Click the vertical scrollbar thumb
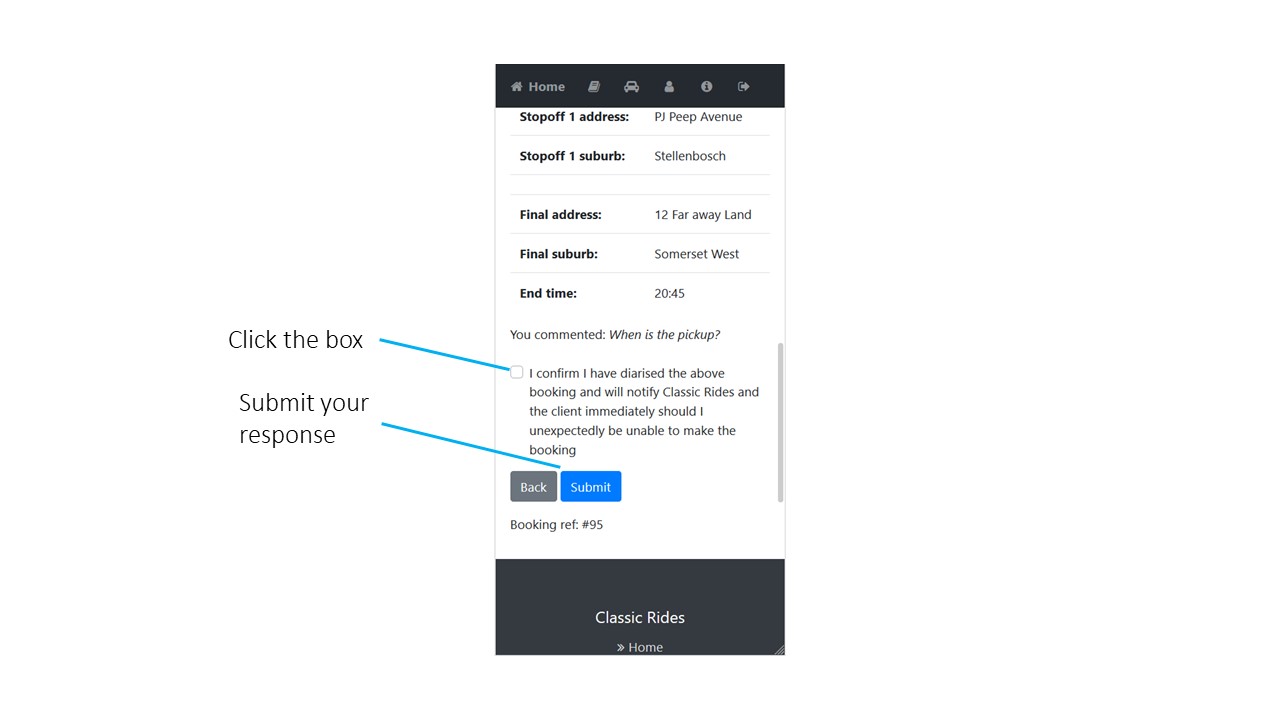The height and width of the screenshot is (720, 1280). click(x=781, y=422)
